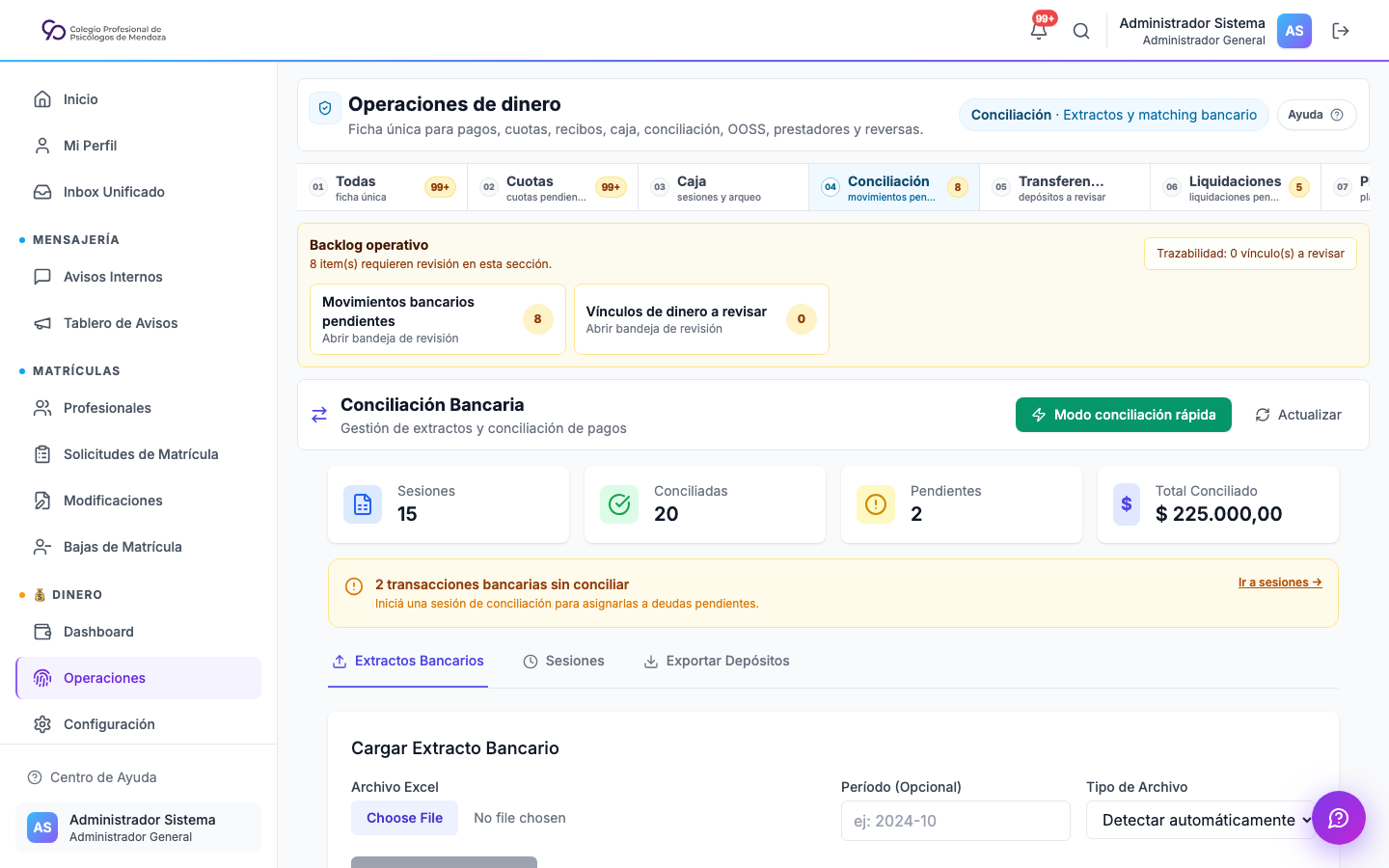Focus the Período (Opcional) input field

pyautogui.click(x=956, y=821)
